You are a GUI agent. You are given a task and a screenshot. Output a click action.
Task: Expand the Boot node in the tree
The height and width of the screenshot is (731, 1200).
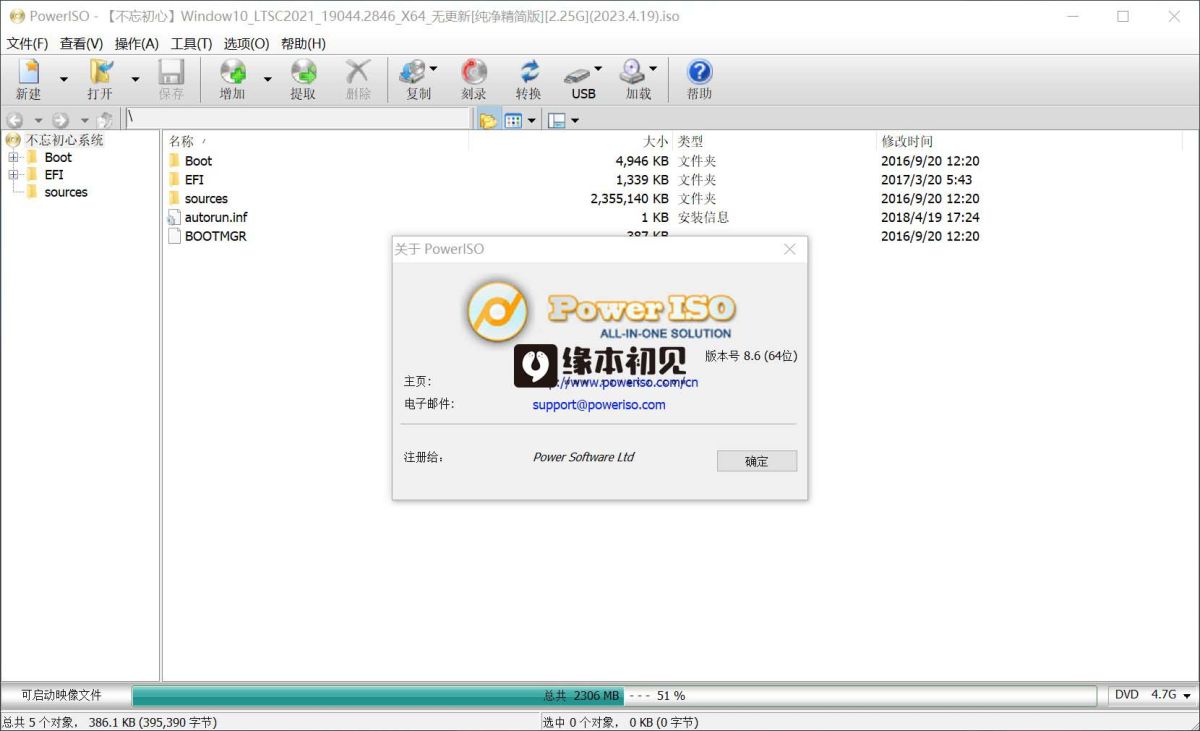pyautogui.click(x=13, y=157)
